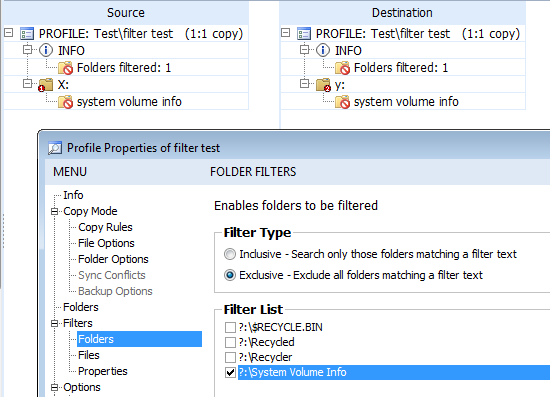This screenshot has width=550, height=397.
Task: Click the X: drive folder icon
Action: click(x=46, y=85)
